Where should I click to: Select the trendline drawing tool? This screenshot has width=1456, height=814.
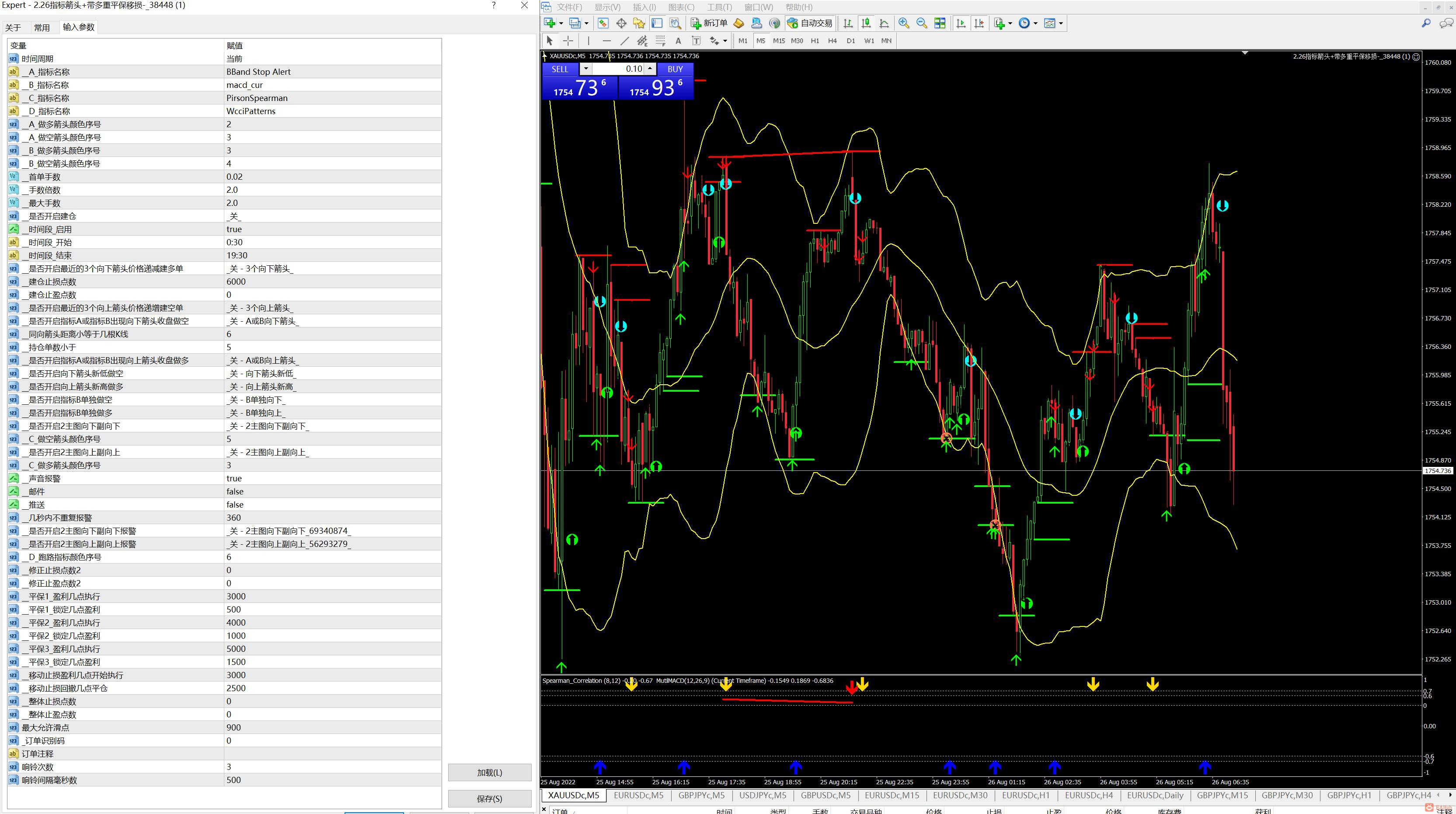pyautogui.click(x=624, y=41)
